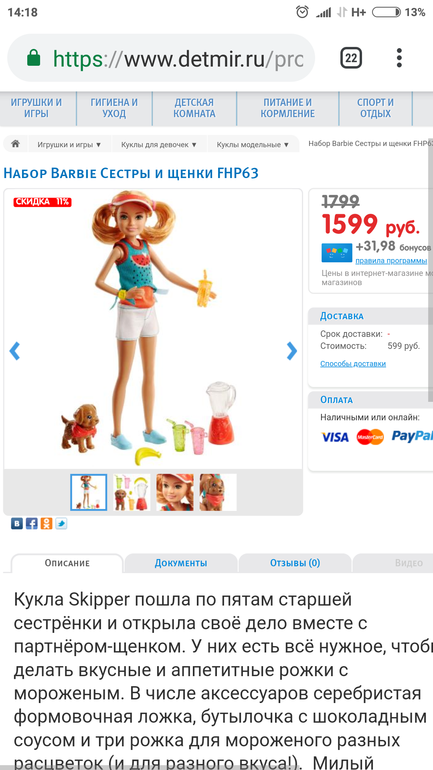Open the browser tabs counter showing 22

(x=351, y=58)
